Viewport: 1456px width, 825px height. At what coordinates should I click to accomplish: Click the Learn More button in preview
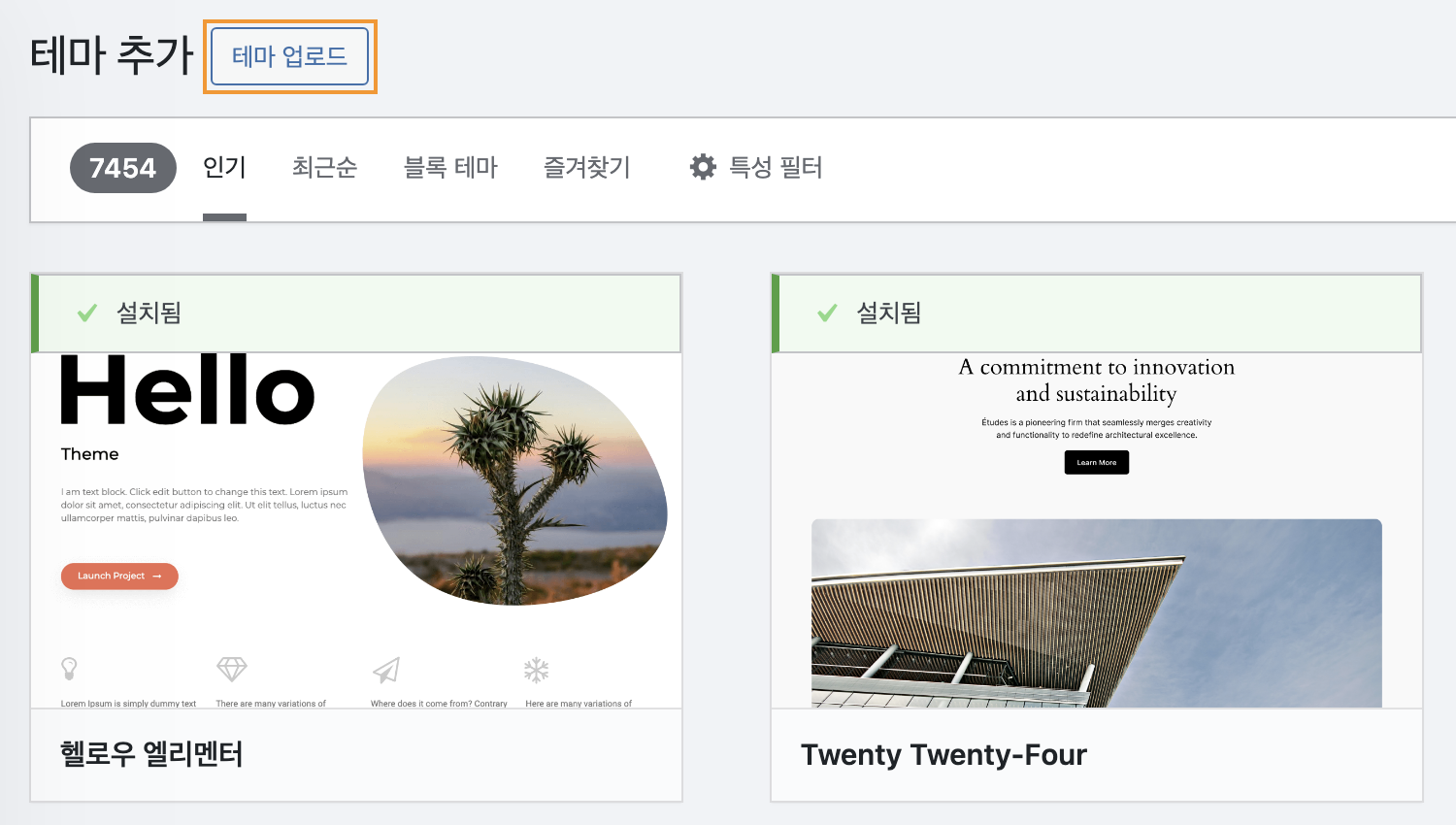(x=1097, y=462)
